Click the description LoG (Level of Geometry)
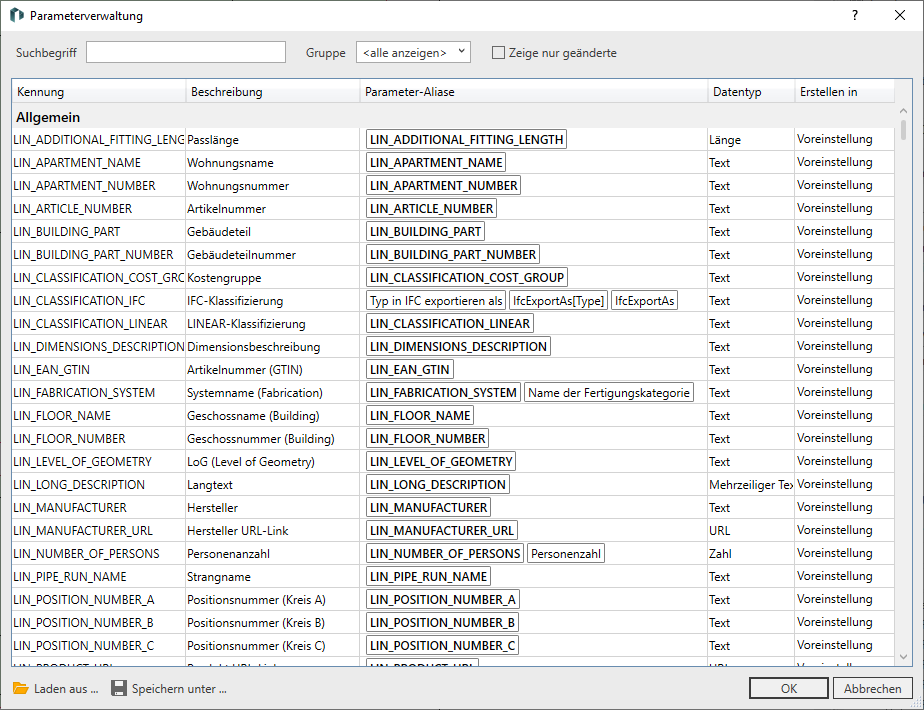The image size is (924, 710). click(x=251, y=461)
